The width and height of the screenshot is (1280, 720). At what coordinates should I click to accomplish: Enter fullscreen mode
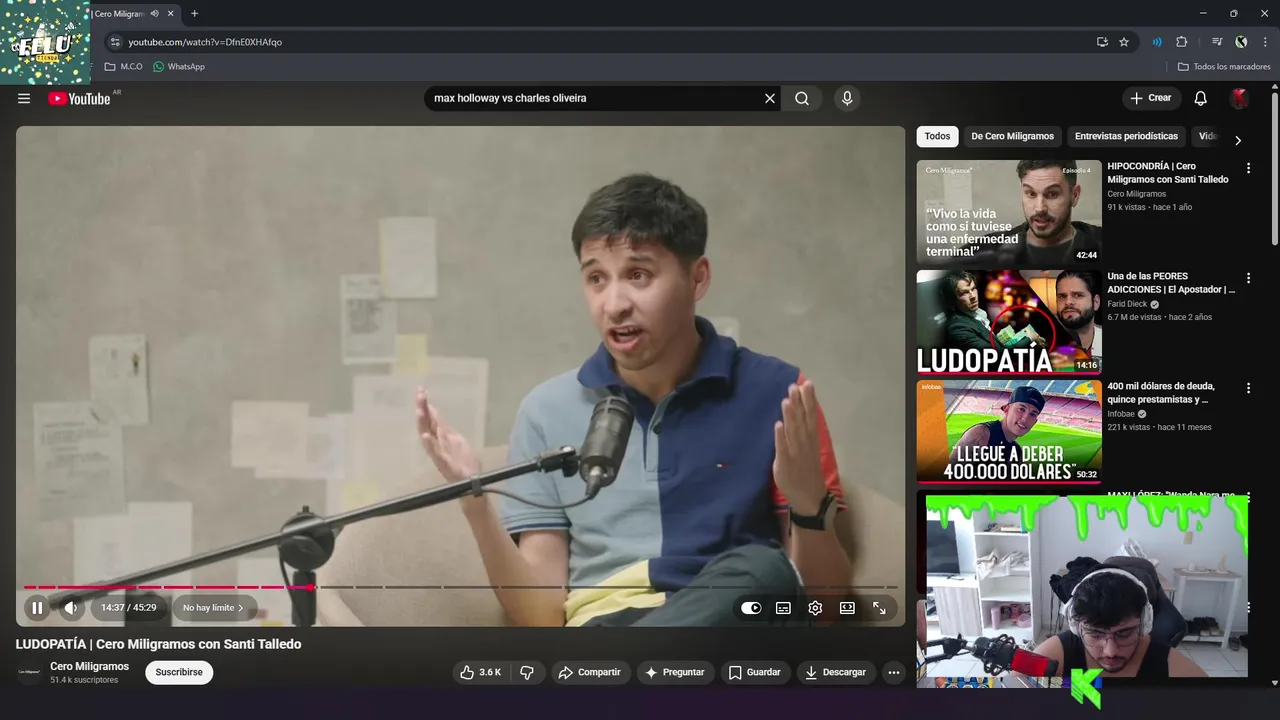pyautogui.click(x=879, y=607)
